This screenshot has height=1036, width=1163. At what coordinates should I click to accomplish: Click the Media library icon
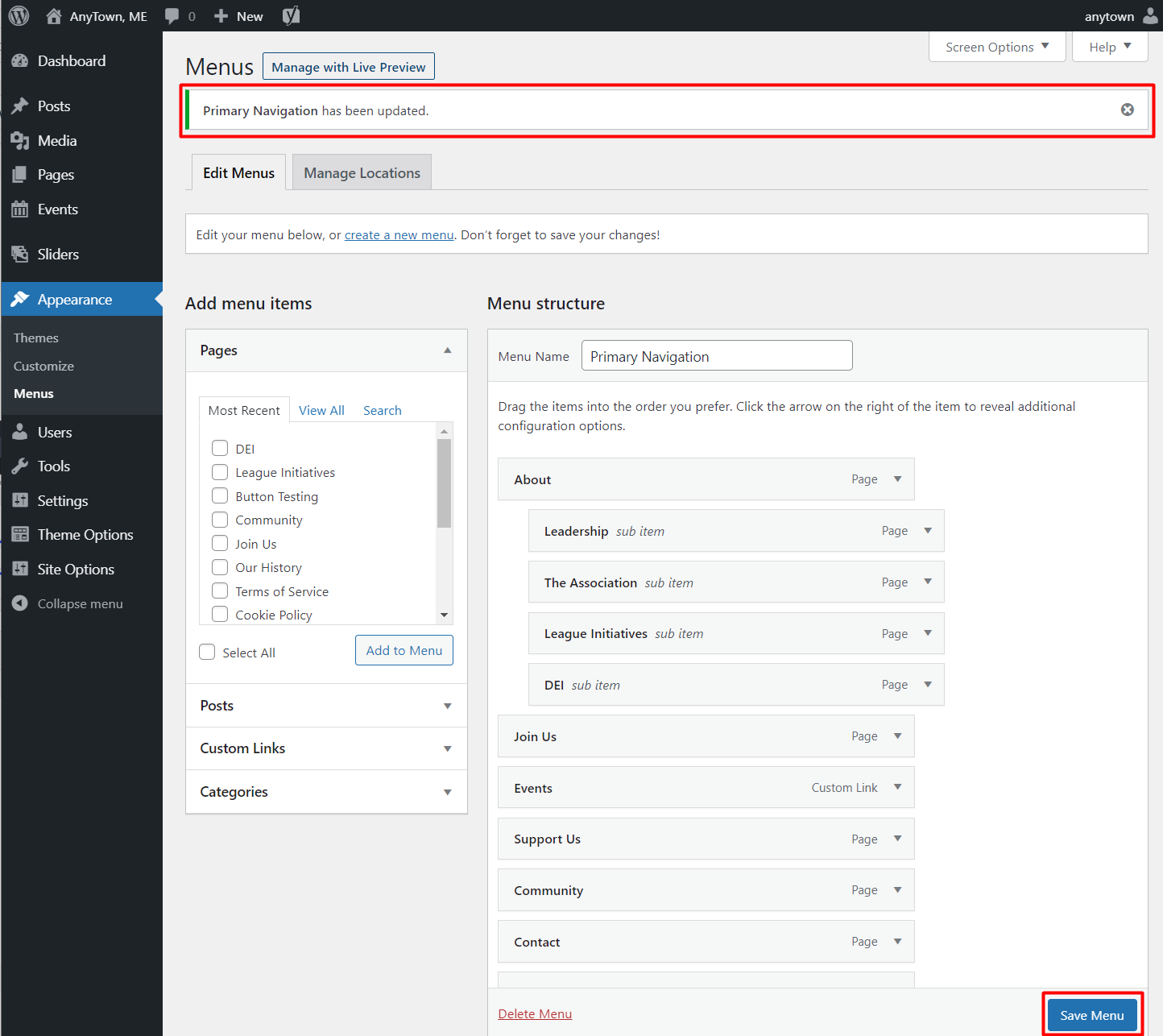click(x=20, y=141)
